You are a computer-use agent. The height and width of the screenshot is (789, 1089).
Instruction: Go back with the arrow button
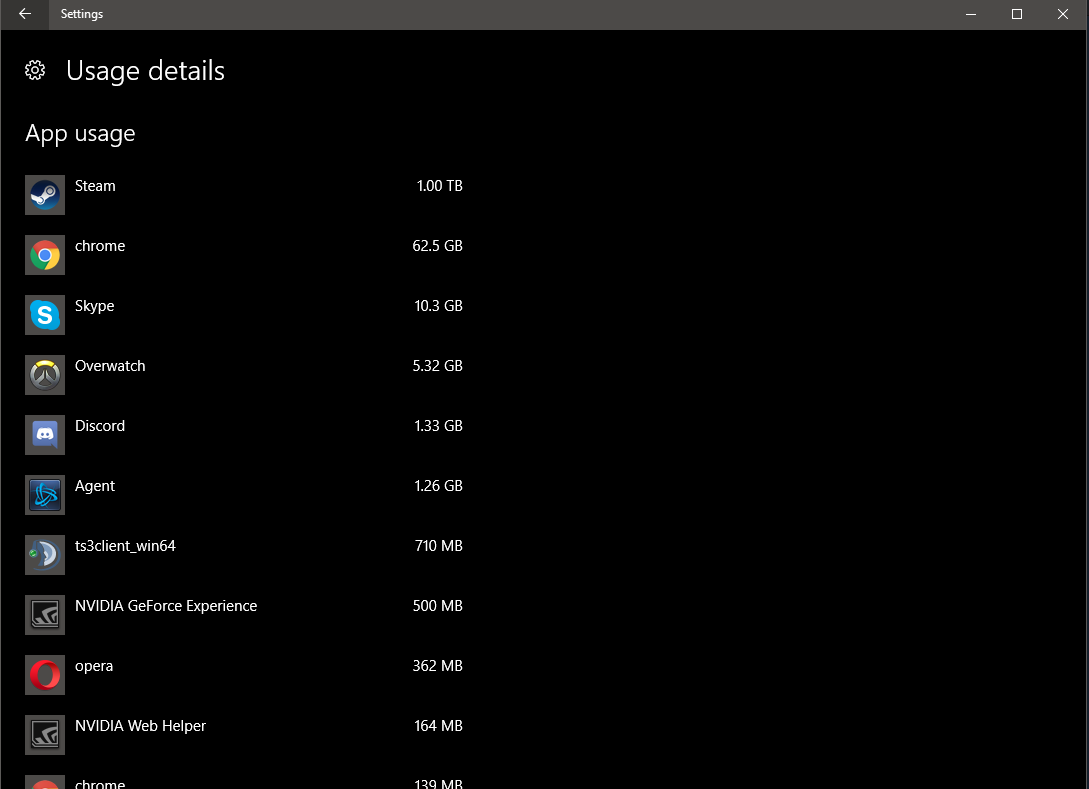pyautogui.click(x=25, y=14)
